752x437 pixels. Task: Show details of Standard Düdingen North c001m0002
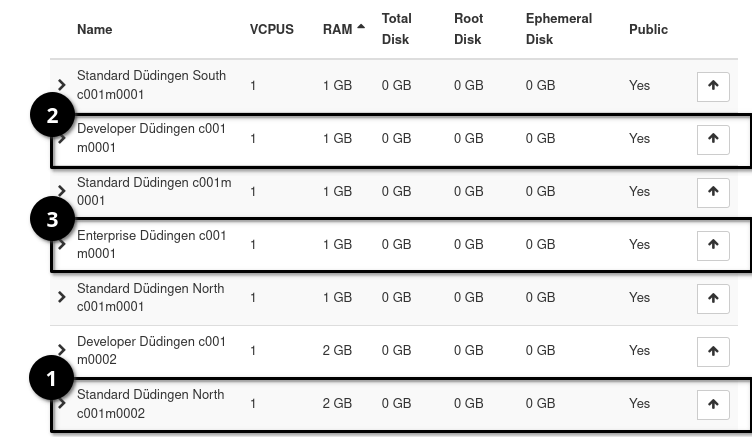[62, 403]
